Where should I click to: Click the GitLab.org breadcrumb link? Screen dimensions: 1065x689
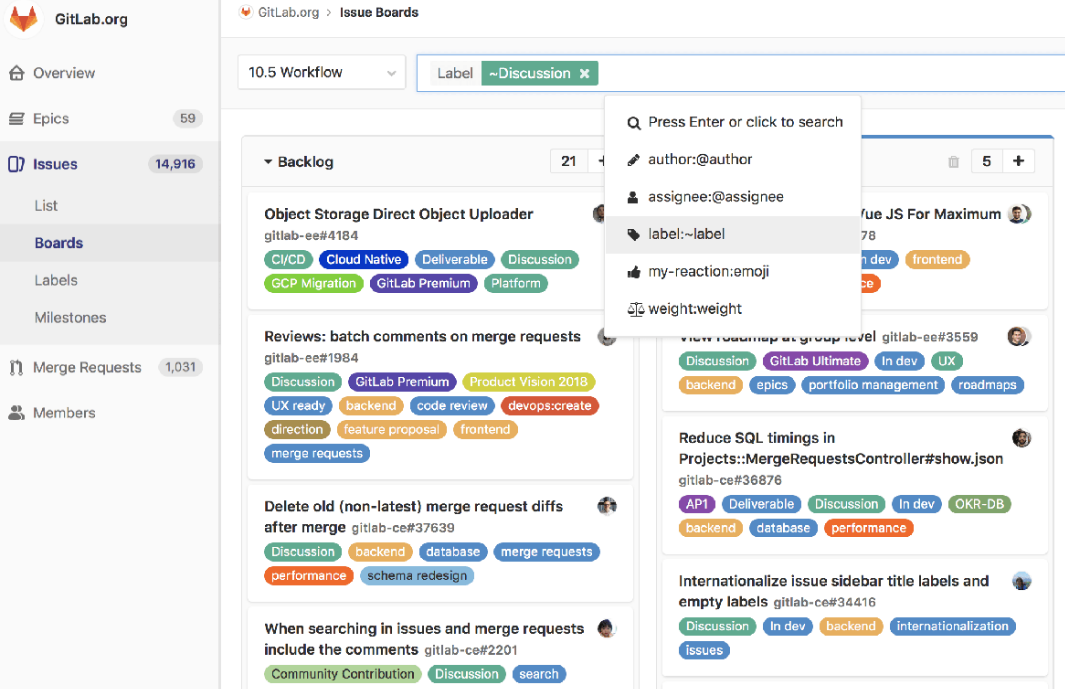[289, 12]
